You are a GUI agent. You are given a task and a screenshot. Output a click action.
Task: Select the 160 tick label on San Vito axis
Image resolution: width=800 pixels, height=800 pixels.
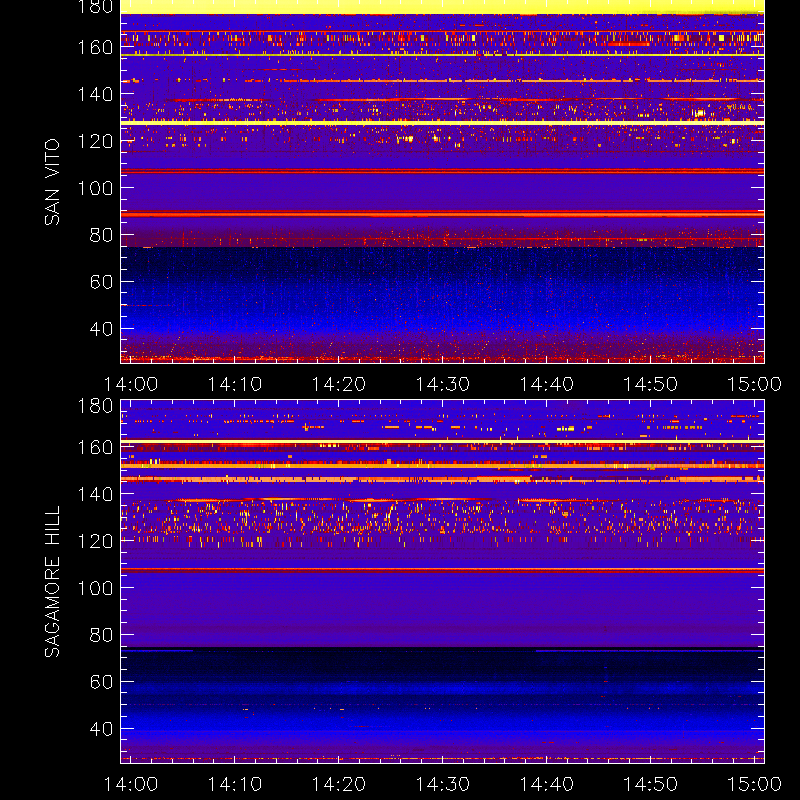pos(95,47)
